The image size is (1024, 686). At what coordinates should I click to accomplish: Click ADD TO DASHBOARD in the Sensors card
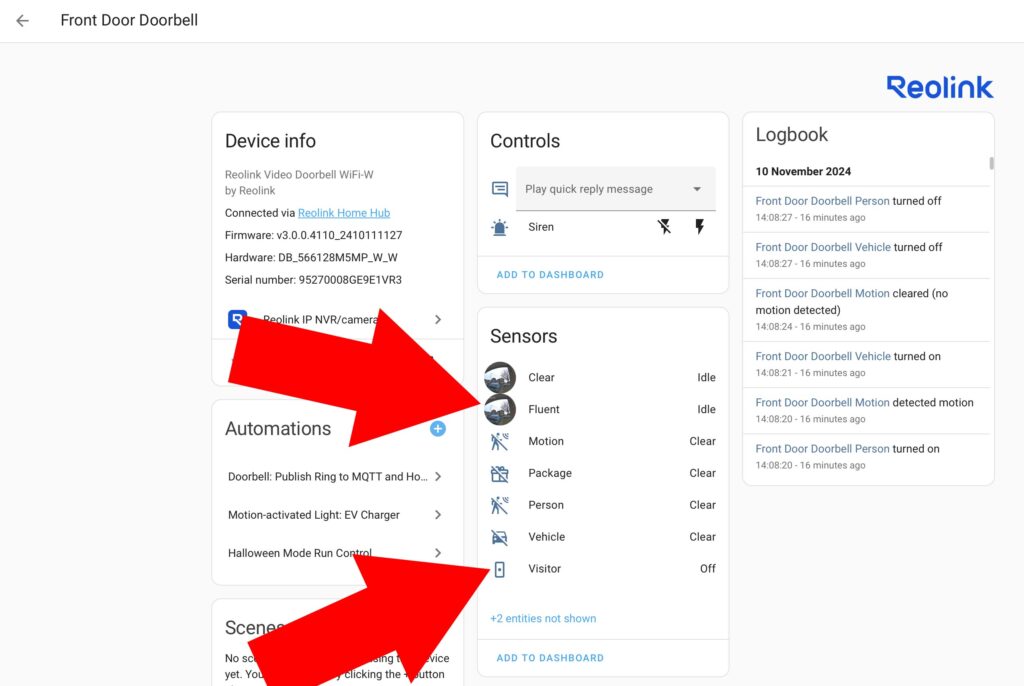click(550, 658)
